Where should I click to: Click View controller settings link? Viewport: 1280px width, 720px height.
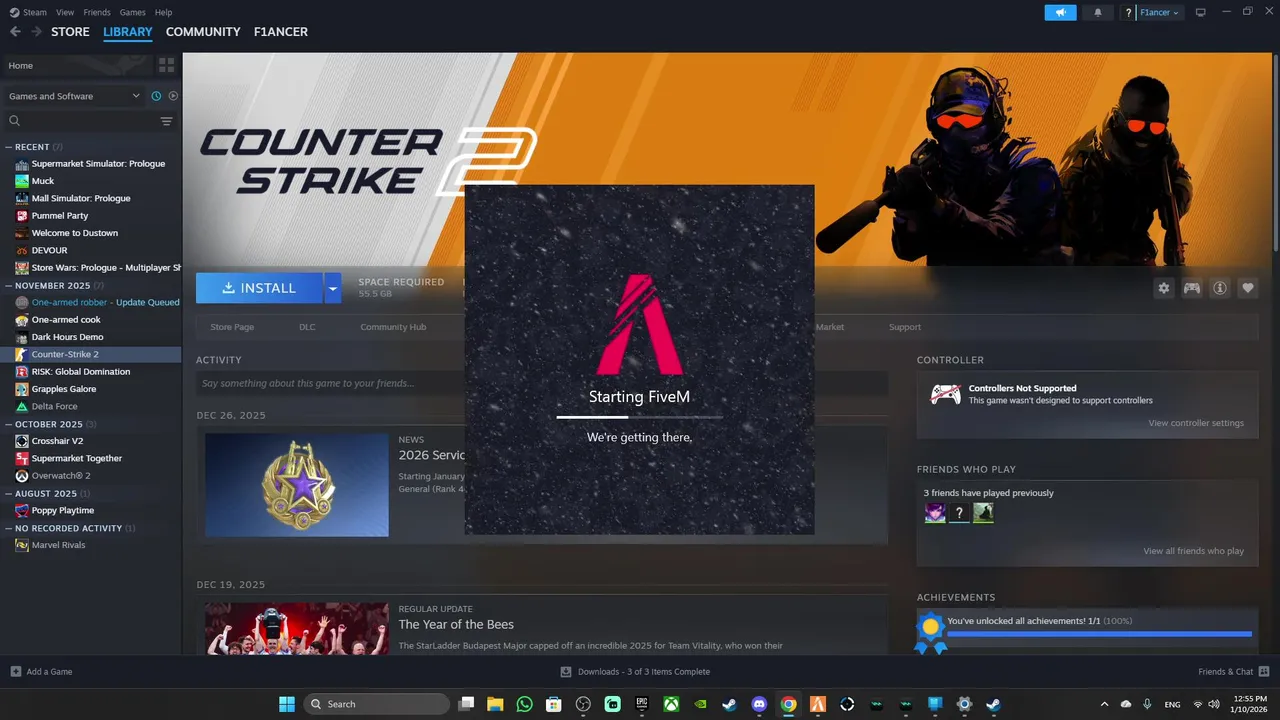pos(1196,423)
